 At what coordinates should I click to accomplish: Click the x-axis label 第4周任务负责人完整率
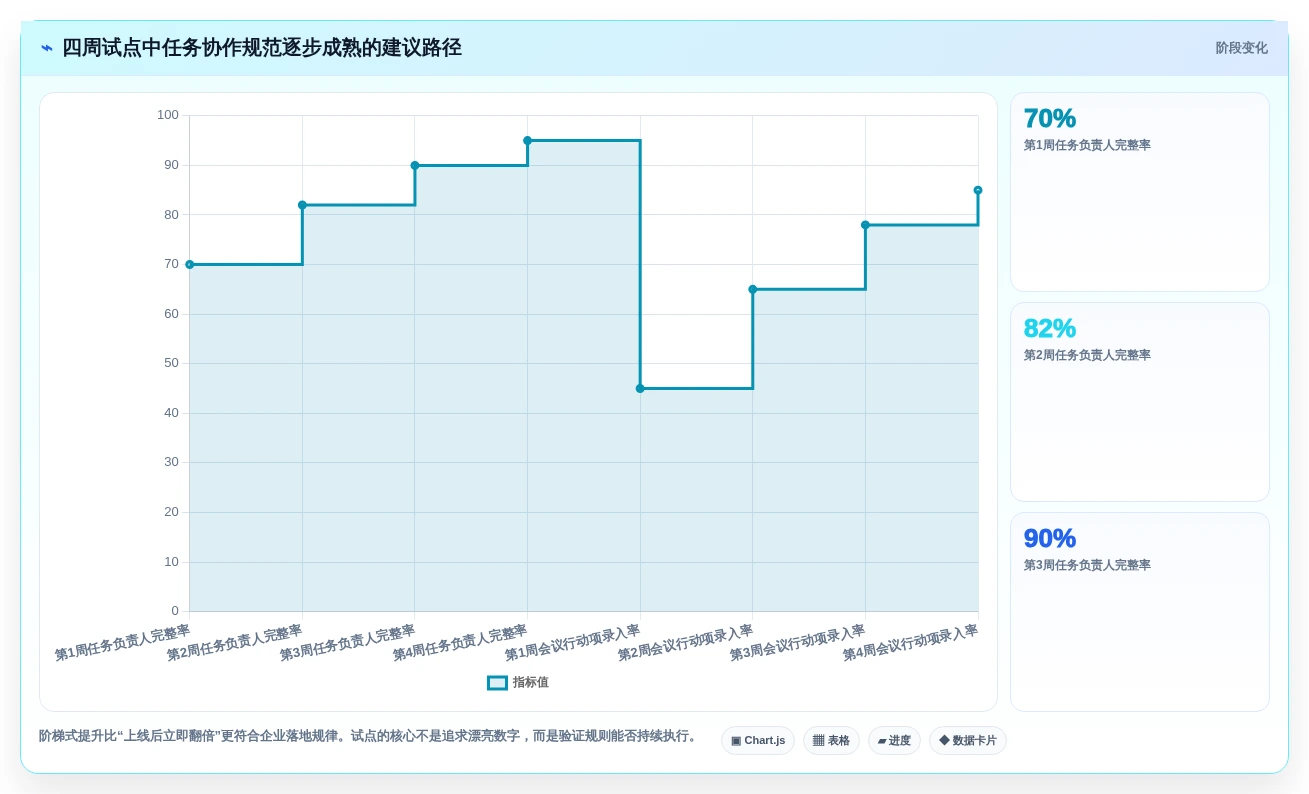460,643
